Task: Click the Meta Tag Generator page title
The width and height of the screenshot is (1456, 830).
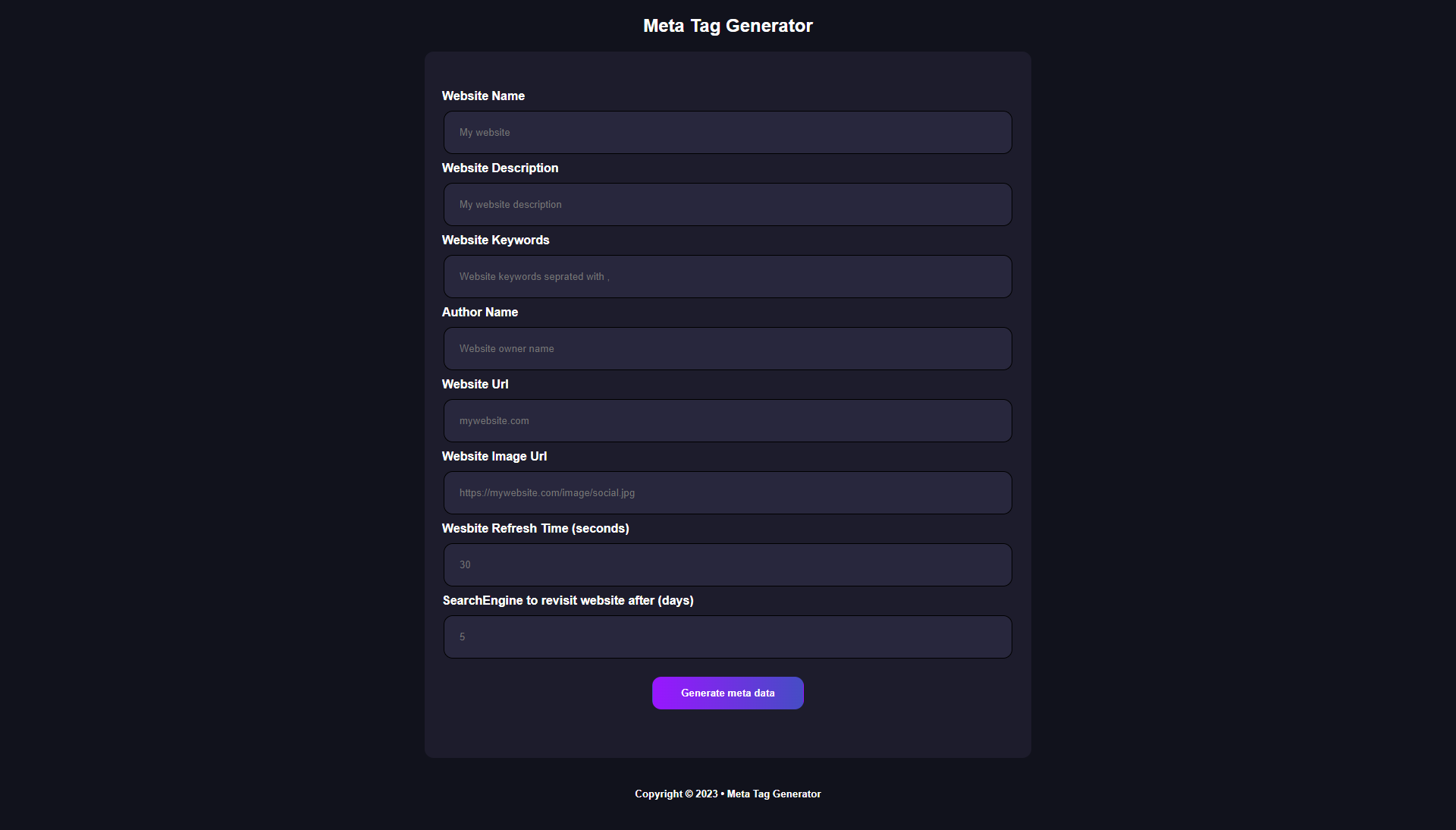Action: (727, 25)
